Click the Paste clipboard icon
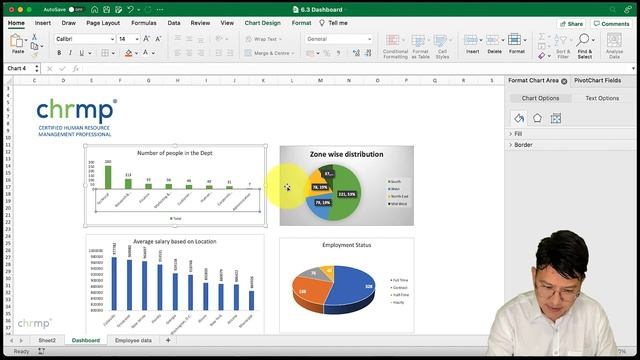Screen dimensions: 640x360 coord(17,41)
